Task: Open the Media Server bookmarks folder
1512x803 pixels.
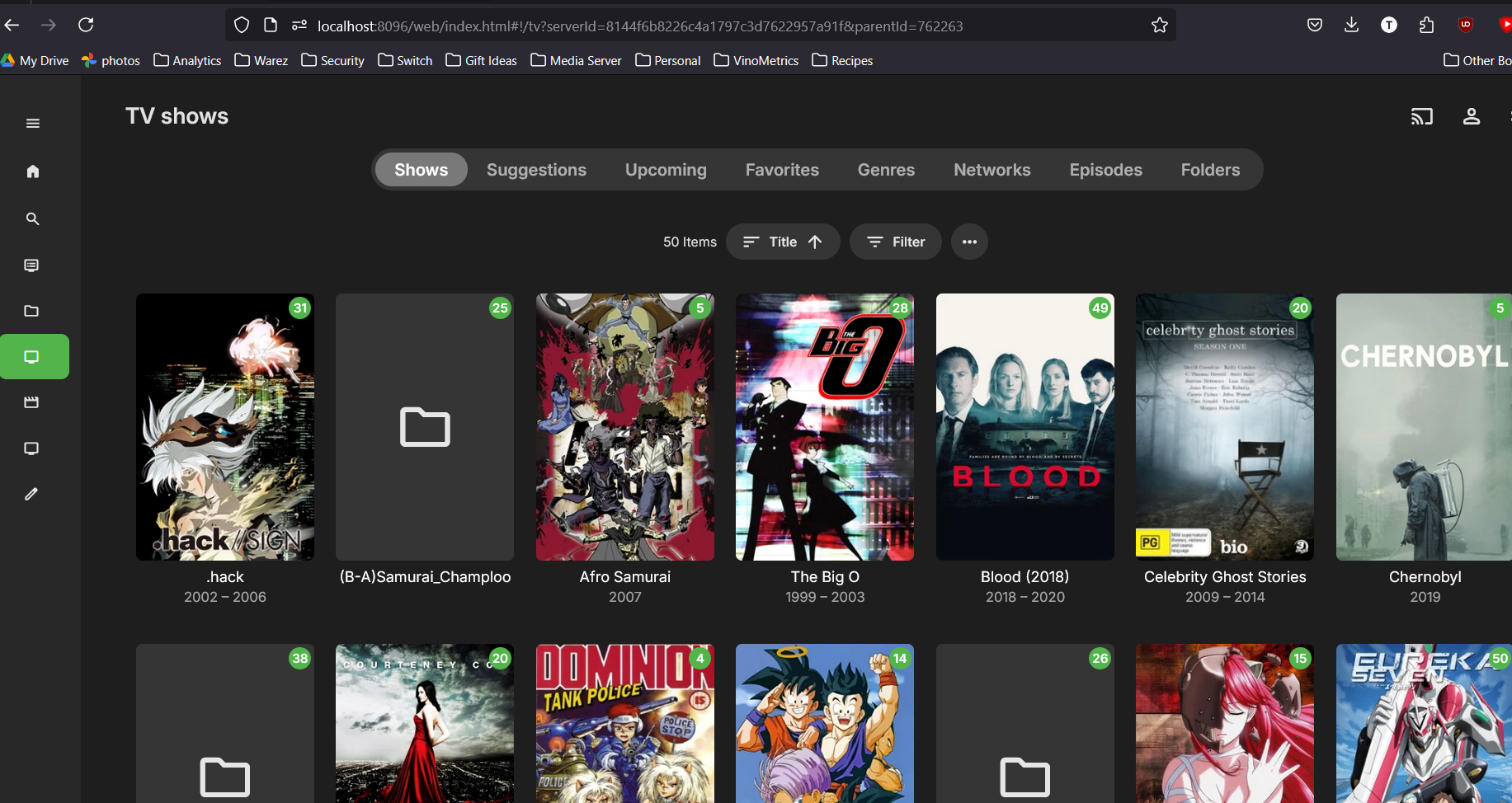Action: tap(576, 60)
